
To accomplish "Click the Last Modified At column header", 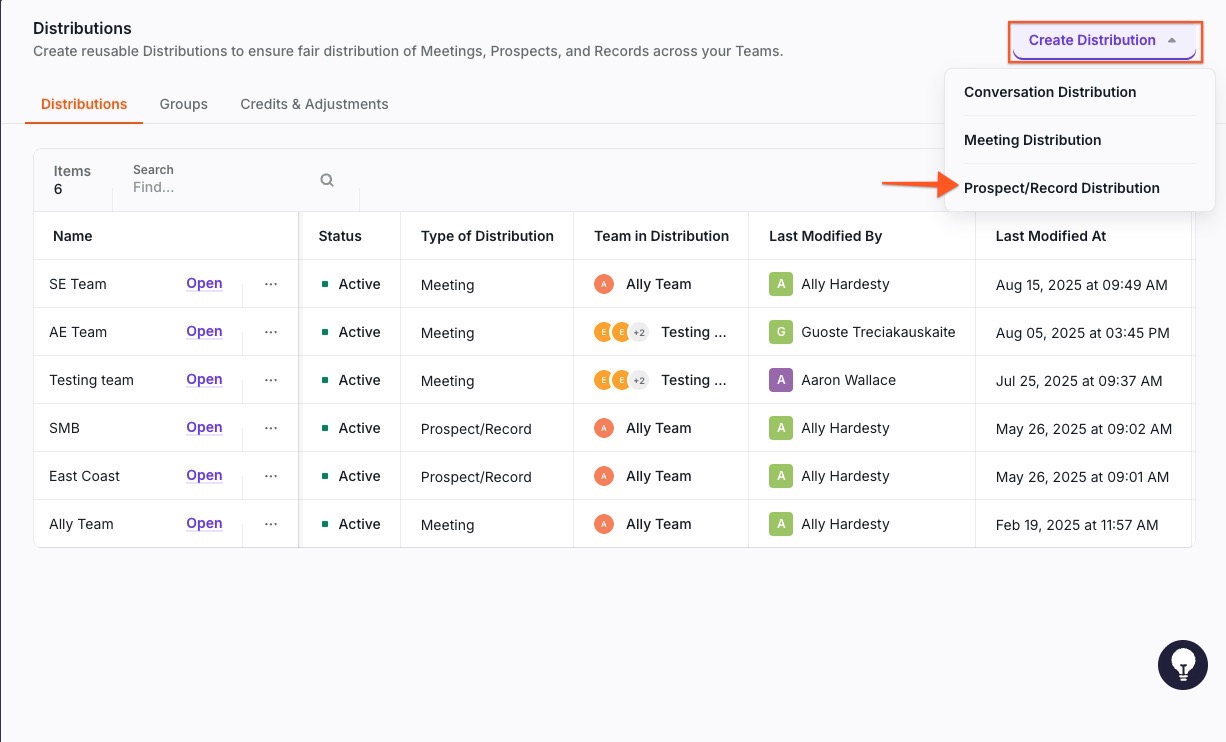I will tap(1050, 236).
